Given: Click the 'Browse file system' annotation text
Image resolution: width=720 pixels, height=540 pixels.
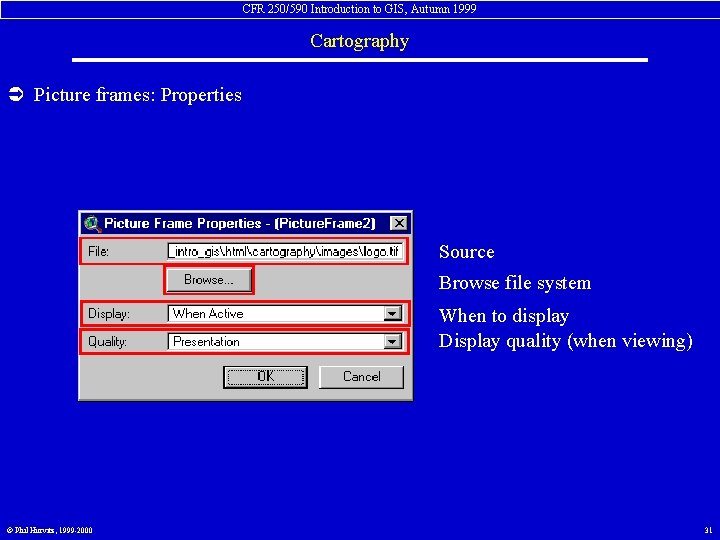Looking at the screenshot, I should click(515, 283).
